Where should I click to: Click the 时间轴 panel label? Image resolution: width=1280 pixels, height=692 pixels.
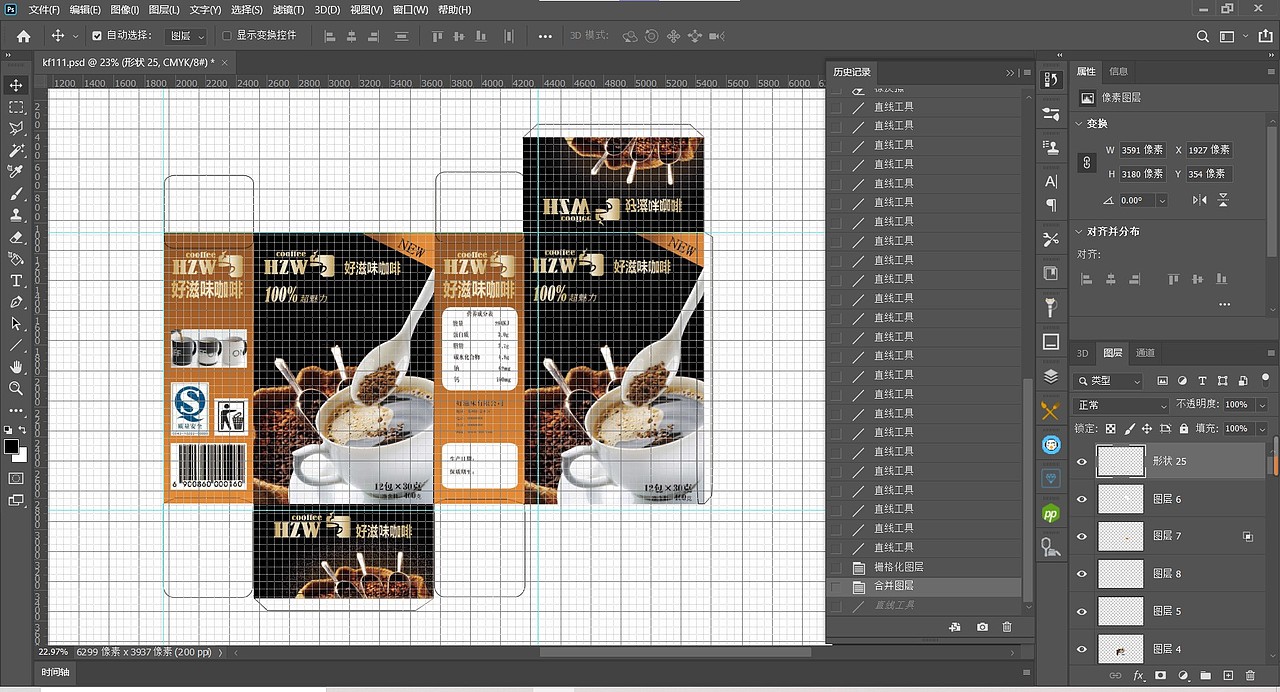(x=55, y=673)
